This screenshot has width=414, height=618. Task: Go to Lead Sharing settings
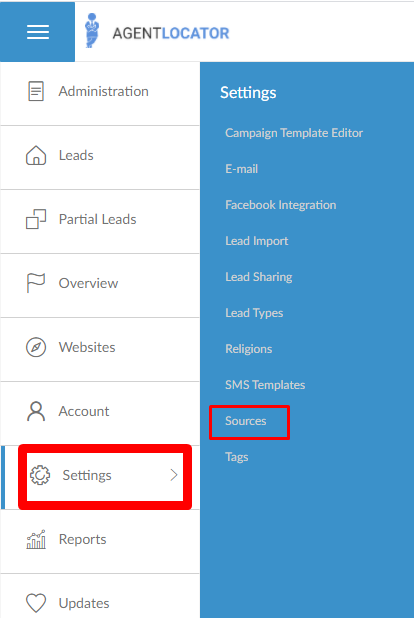click(259, 277)
